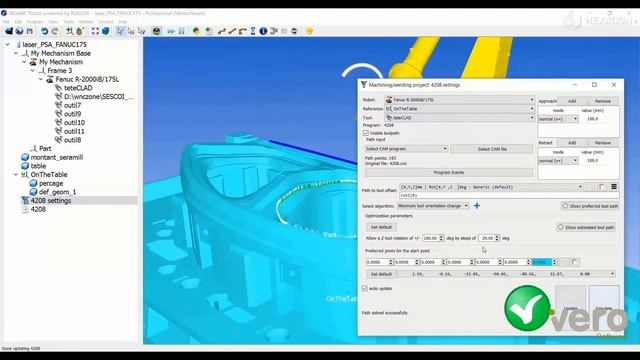
Task: Click the Add program toolbar icon
Action: 209,31
